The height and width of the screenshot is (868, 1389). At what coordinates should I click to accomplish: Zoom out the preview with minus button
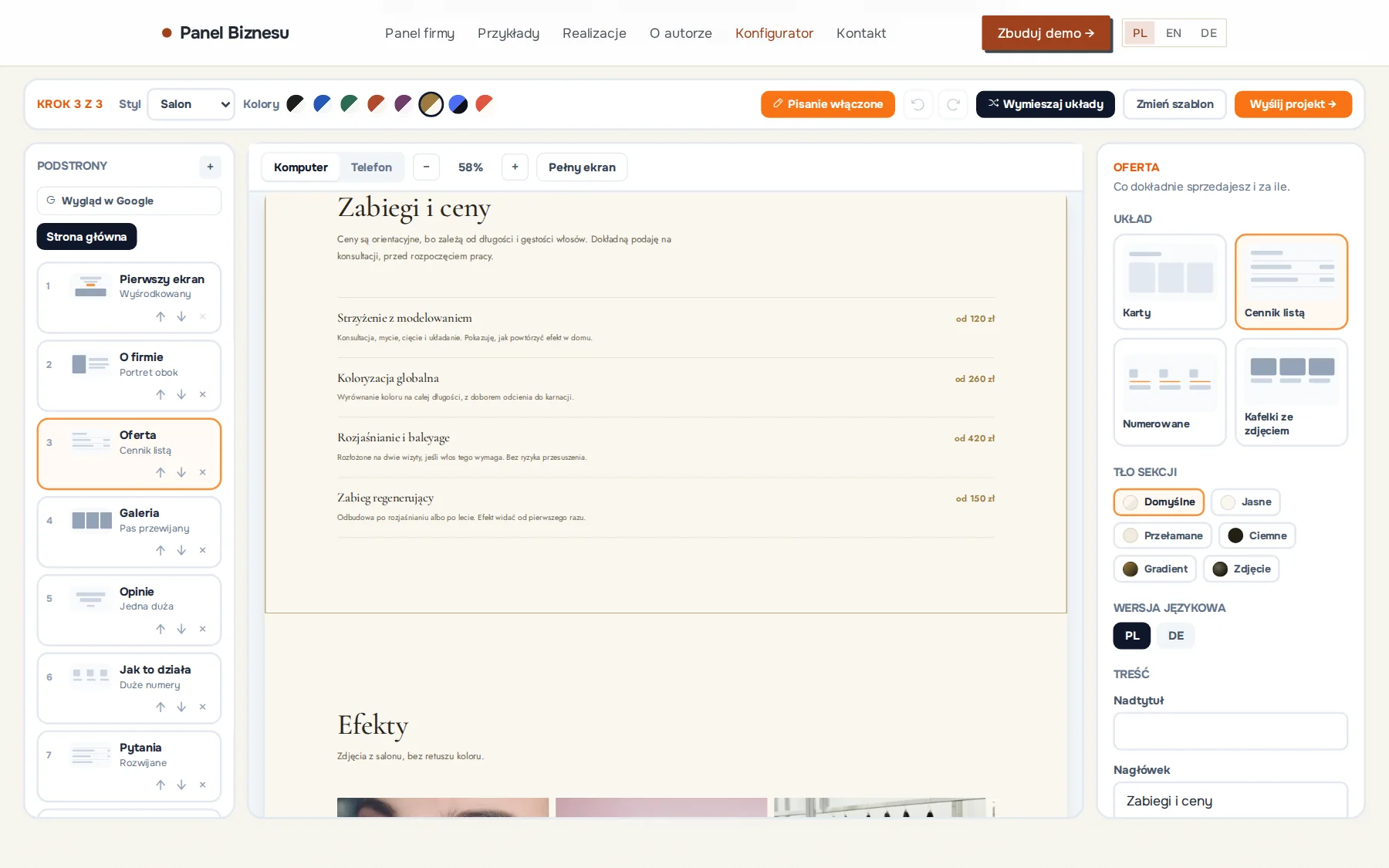426,167
